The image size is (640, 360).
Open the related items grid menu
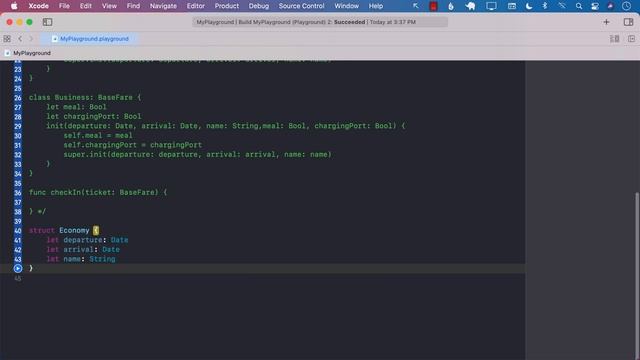pyautogui.click(x=7, y=39)
